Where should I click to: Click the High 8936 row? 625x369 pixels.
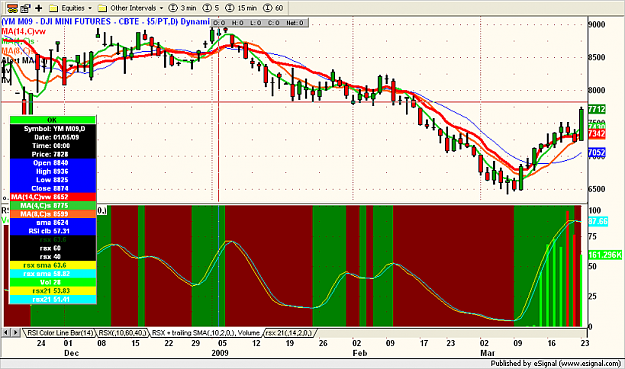[x=53, y=171]
